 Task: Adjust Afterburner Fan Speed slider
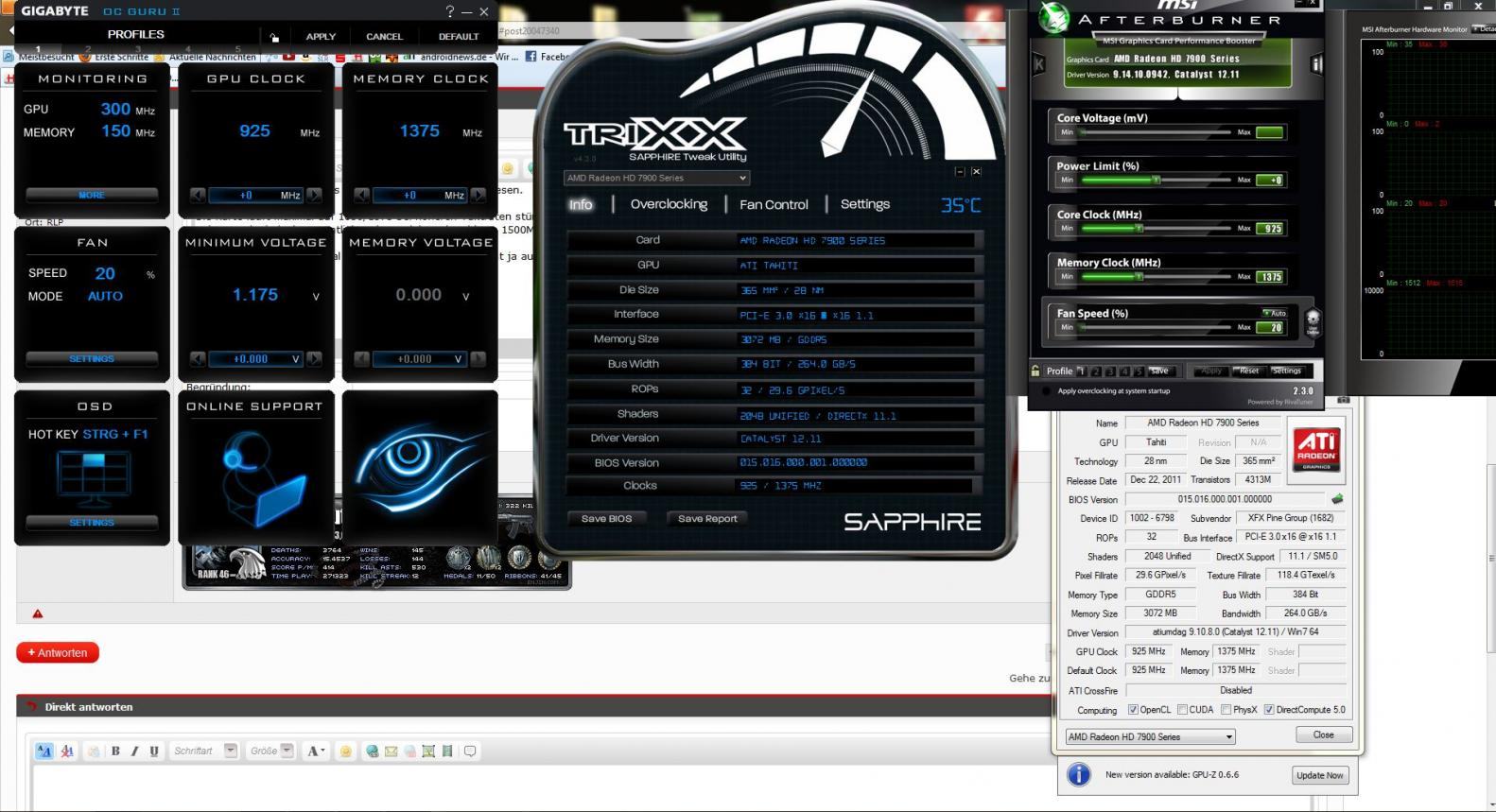1154,327
